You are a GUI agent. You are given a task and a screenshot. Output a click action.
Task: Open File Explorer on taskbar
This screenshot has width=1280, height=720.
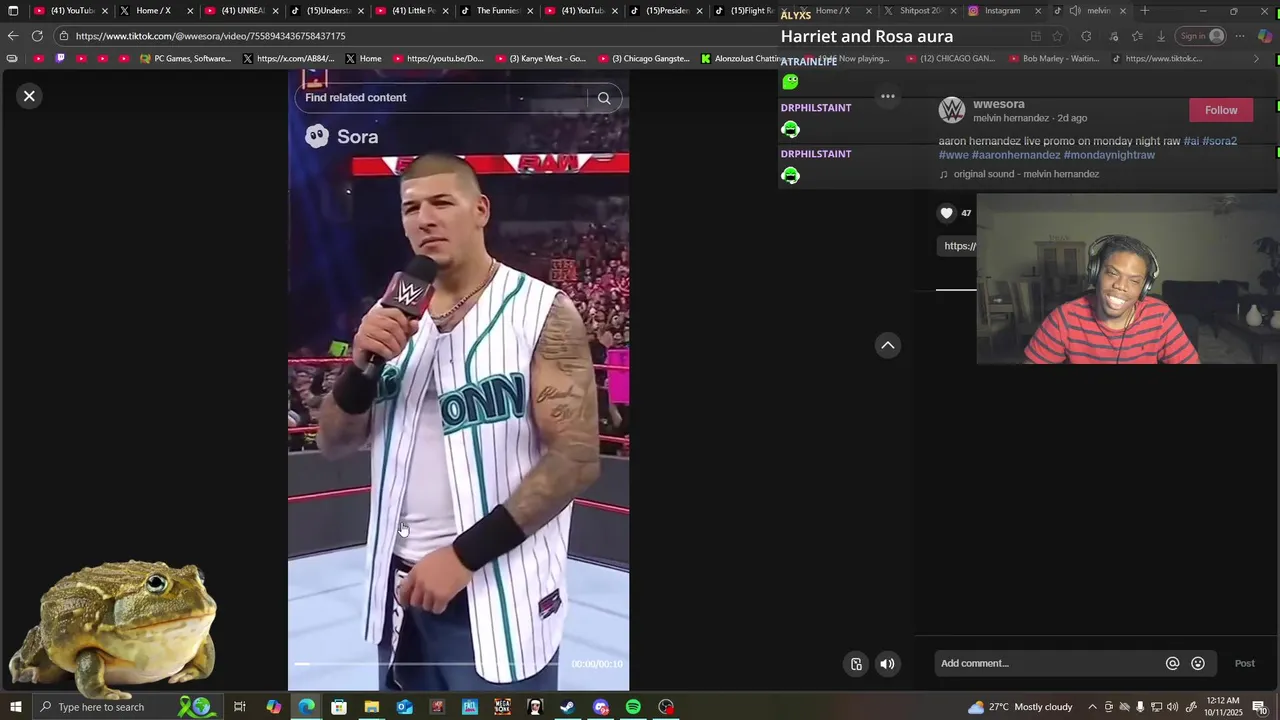point(372,707)
